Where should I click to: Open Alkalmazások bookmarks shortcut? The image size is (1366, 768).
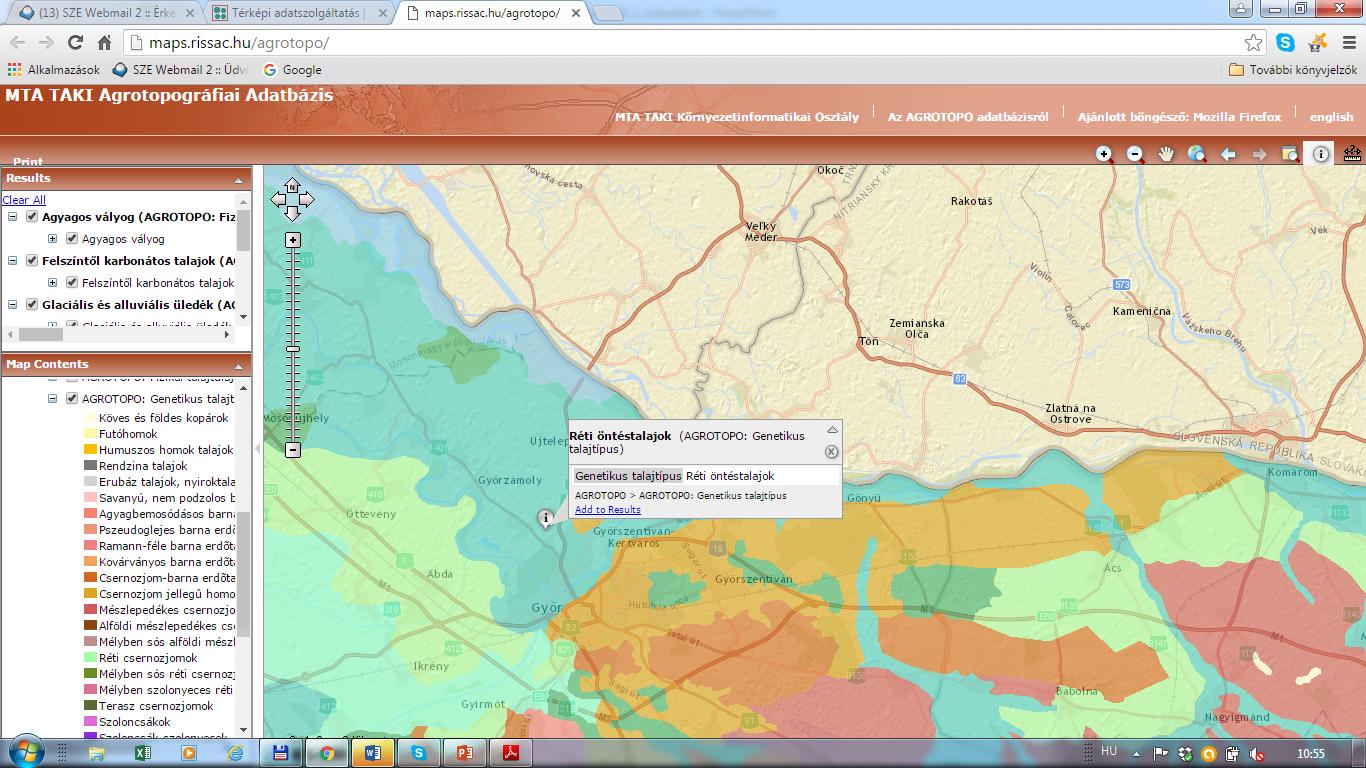click(x=54, y=70)
